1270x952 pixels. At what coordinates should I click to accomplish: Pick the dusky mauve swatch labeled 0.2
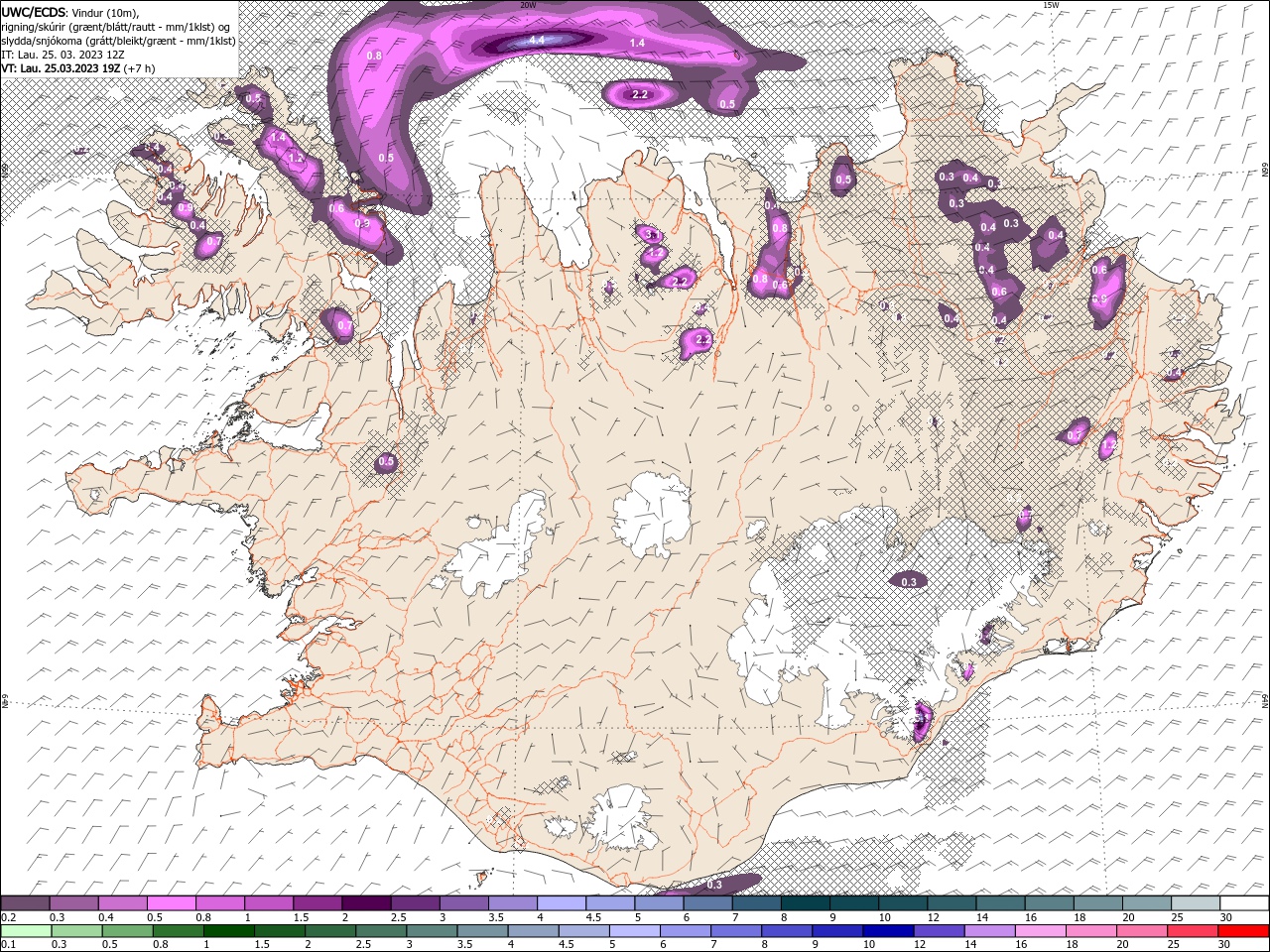[x=26, y=902]
